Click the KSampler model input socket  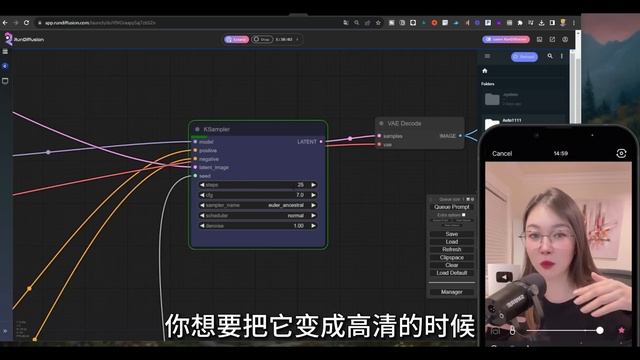(x=196, y=142)
